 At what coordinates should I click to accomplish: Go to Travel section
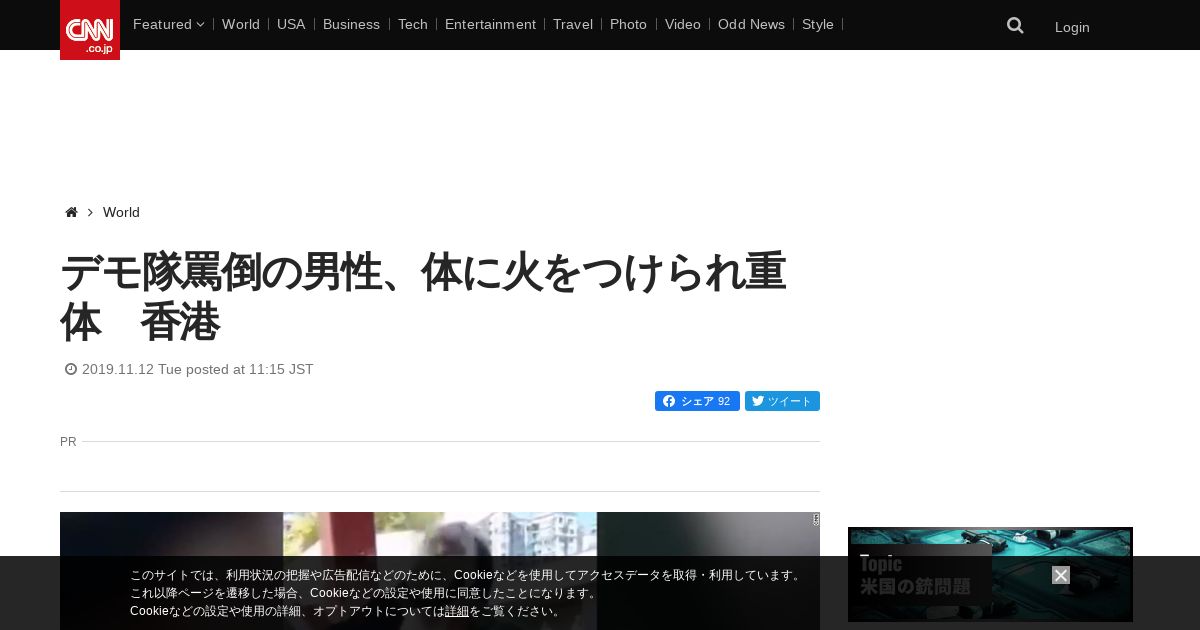click(573, 24)
